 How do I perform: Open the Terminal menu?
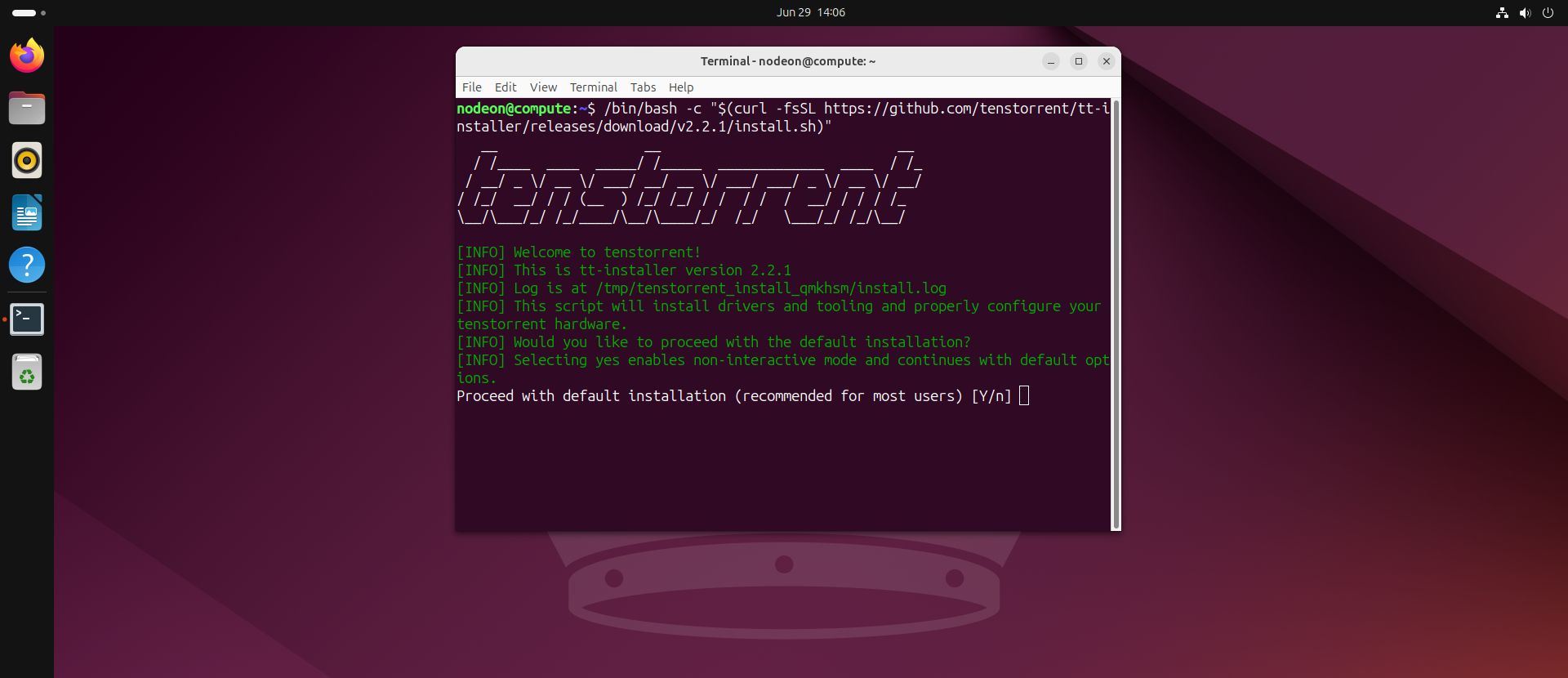coord(594,87)
